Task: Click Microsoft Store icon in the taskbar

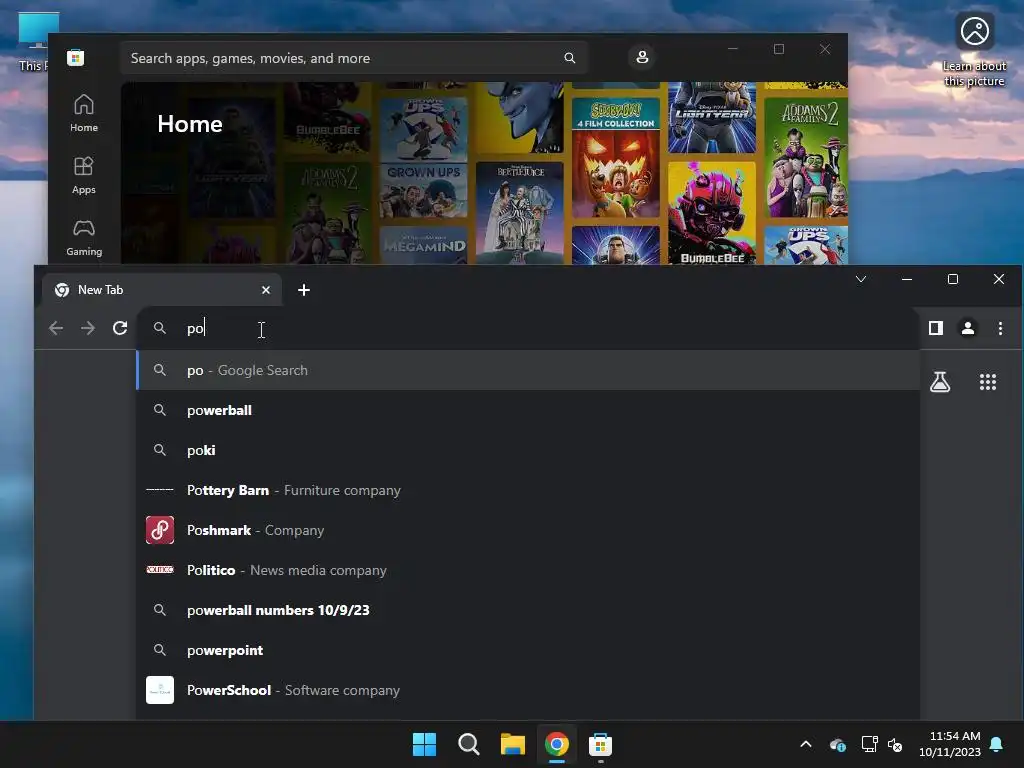Action: (600, 744)
